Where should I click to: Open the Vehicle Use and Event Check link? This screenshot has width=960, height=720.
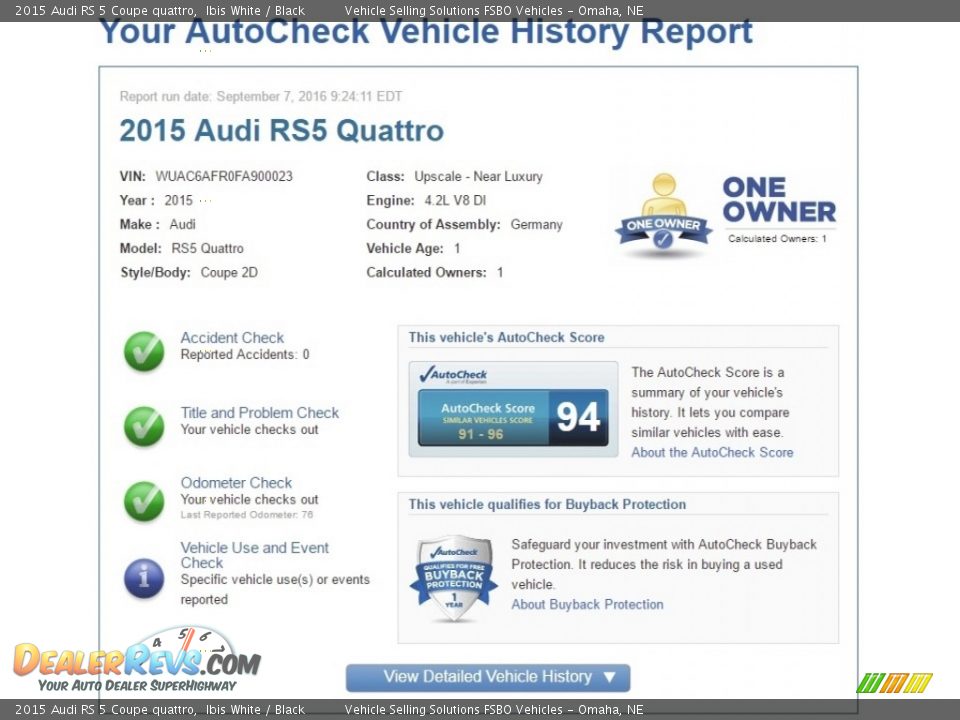(x=255, y=555)
